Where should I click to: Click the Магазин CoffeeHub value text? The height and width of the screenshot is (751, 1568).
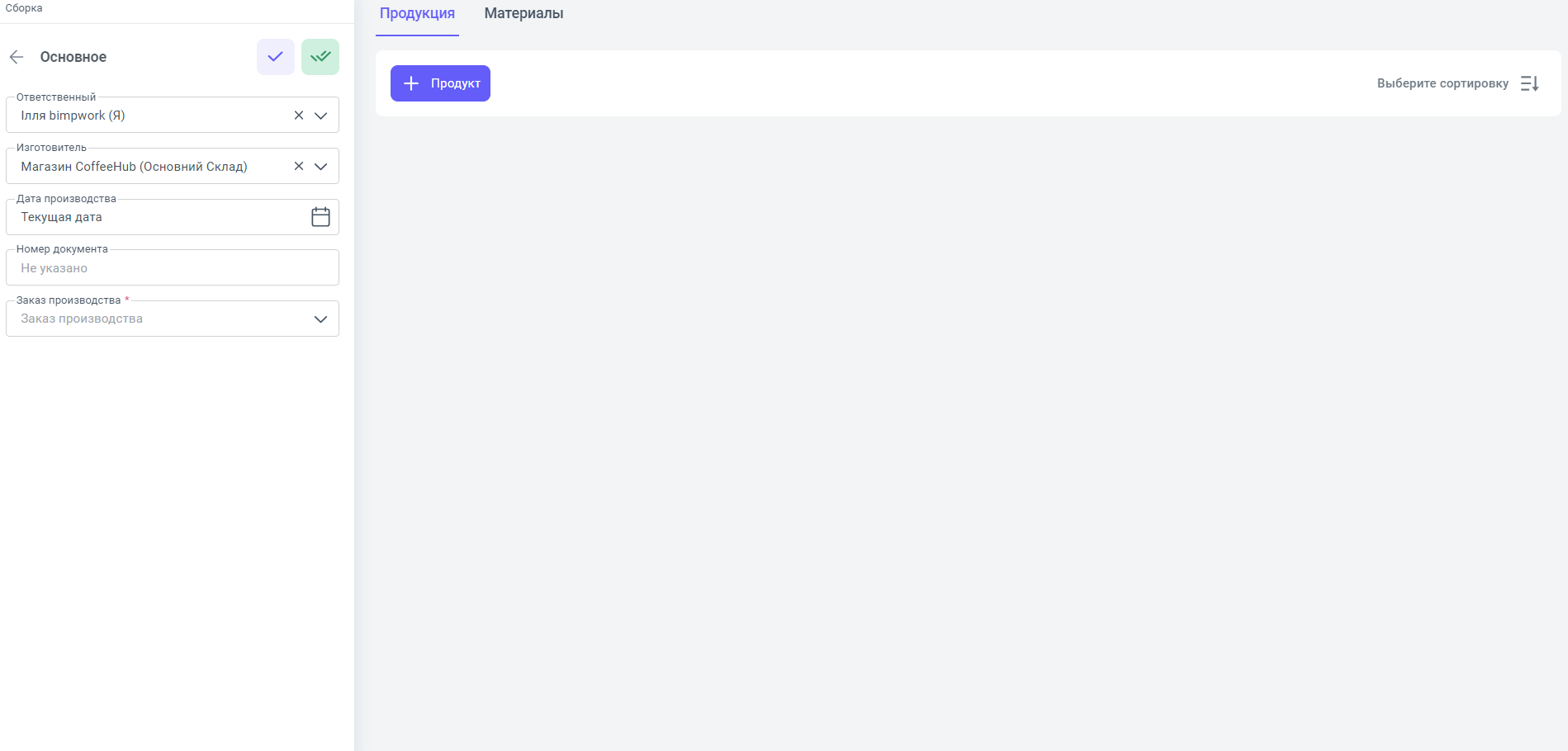point(134,167)
